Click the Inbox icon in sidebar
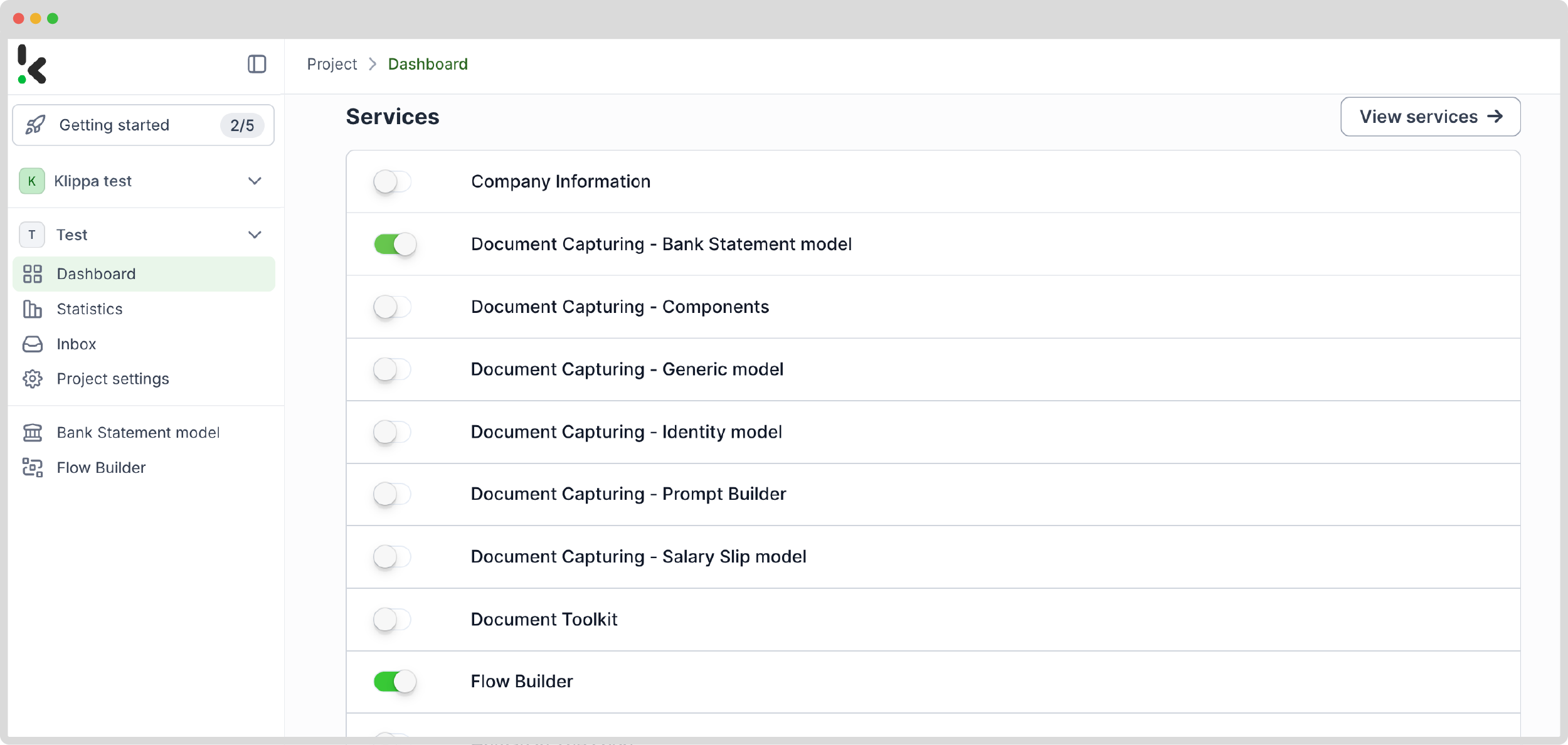Image resolution: width=1568 pixels, height=745 pixels. [x=33, y=343]
